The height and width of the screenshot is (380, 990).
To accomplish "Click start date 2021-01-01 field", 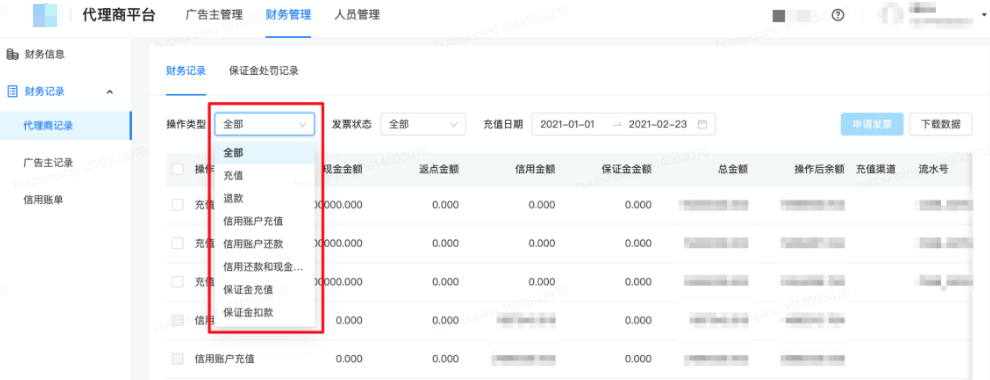I will 567,124.
